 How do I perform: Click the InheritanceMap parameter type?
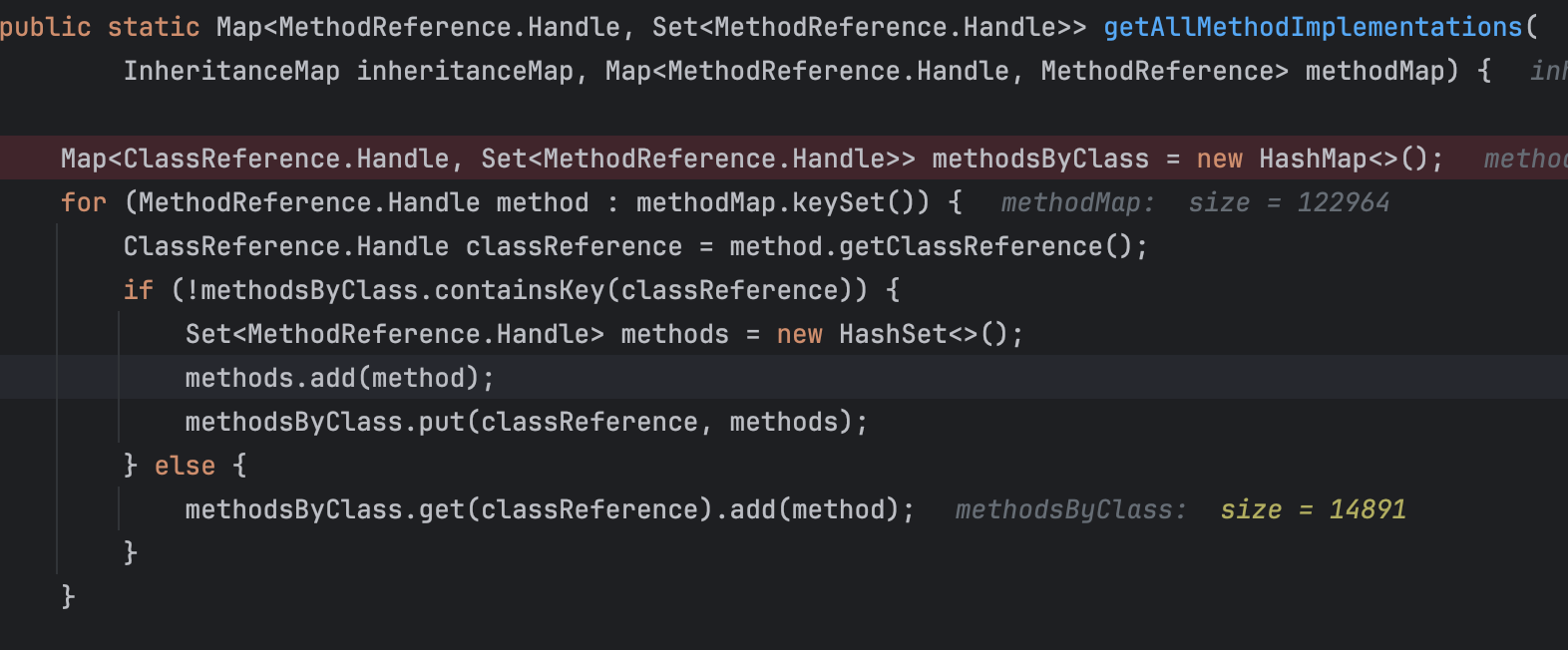tap(231, 72)
